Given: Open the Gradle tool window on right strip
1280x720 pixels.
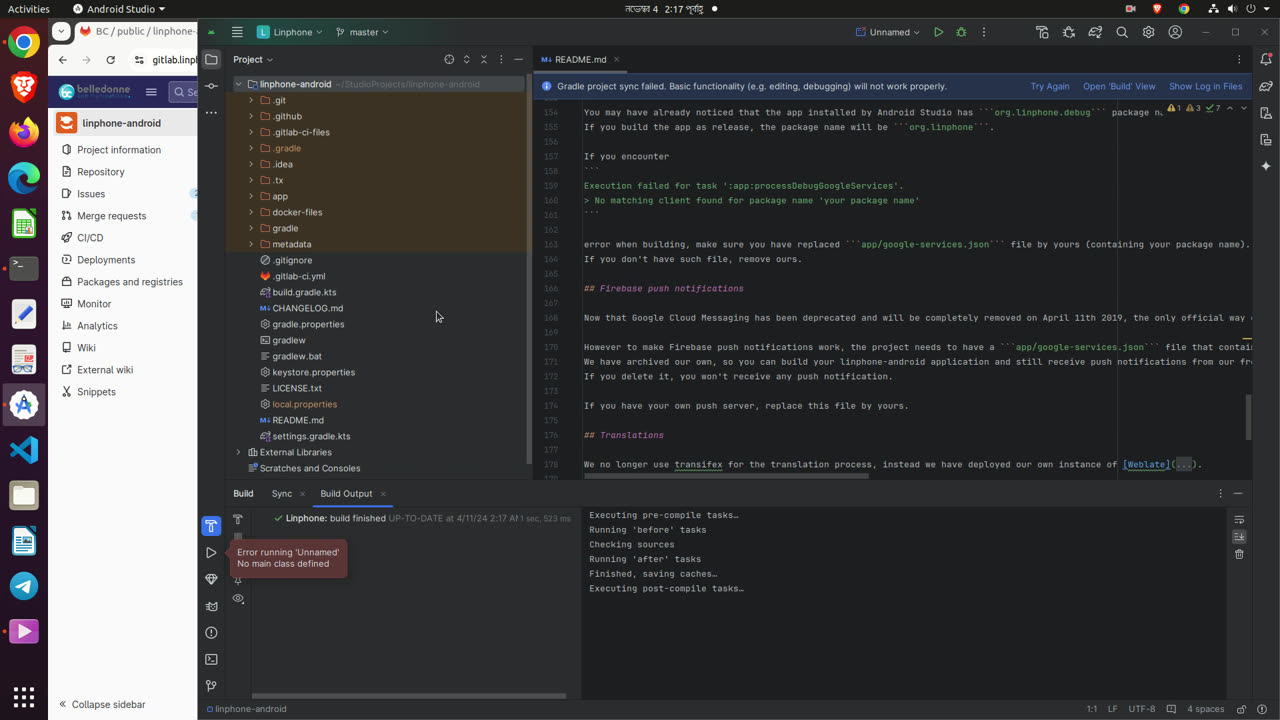Looking at the screenshot, I should (1266, 86).
